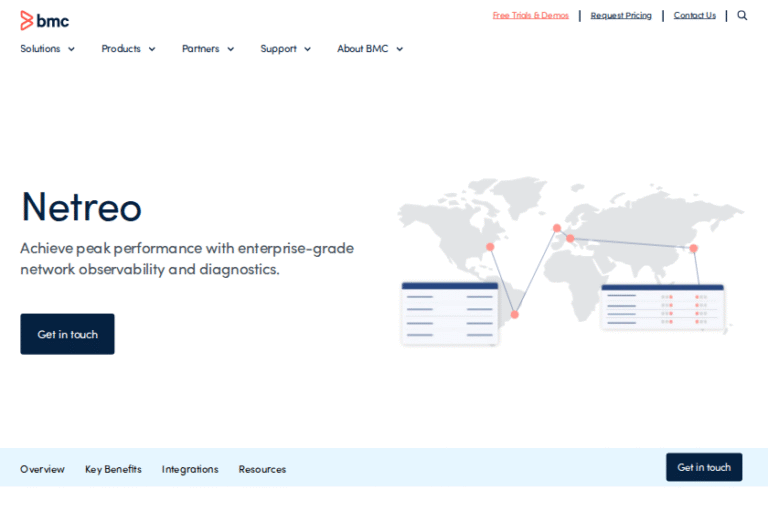Open the search magnifier icon

click(x=742, y=15)
